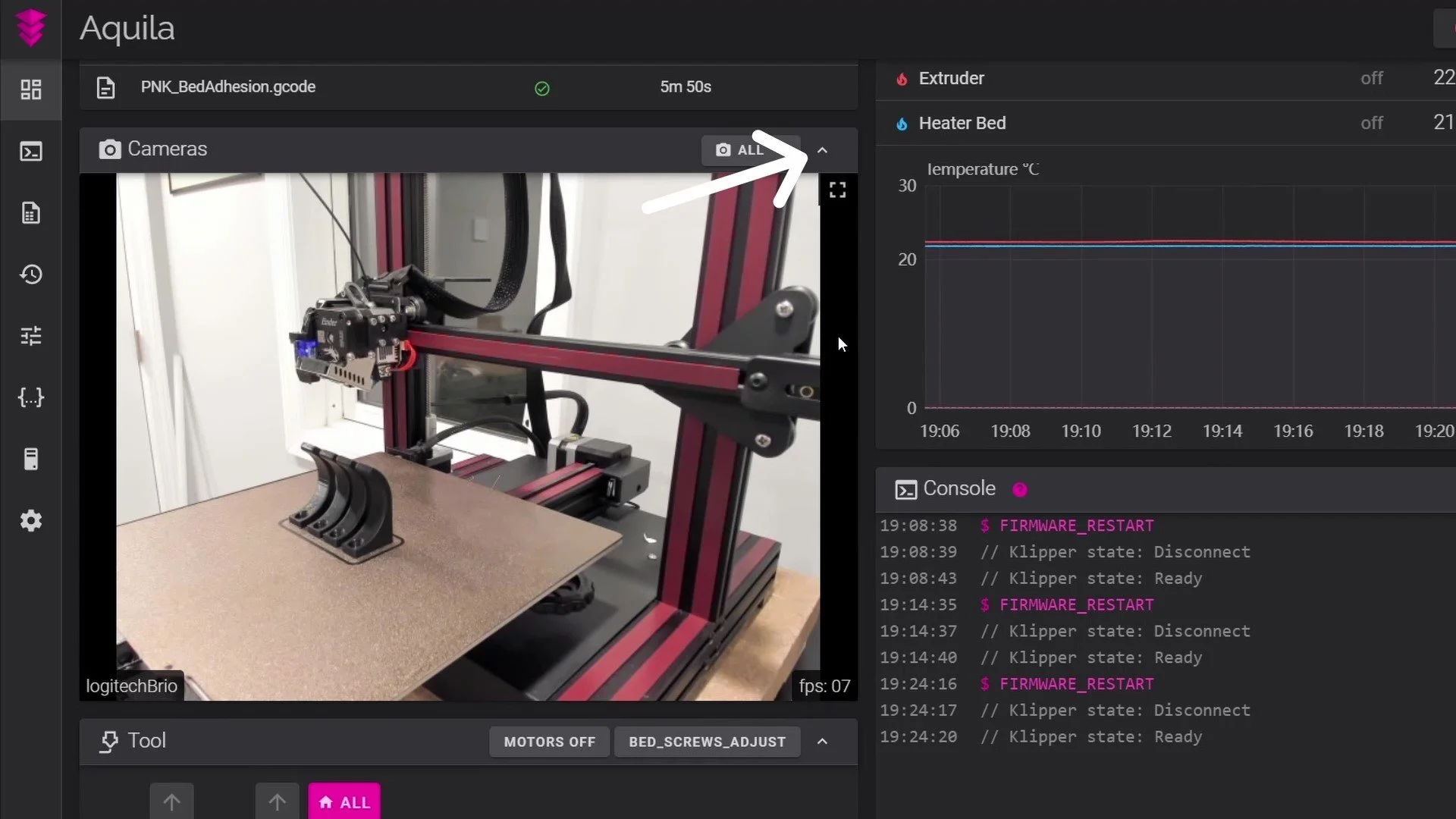Run the BED_SCREWS_ADJUST macro

(707, 742)
